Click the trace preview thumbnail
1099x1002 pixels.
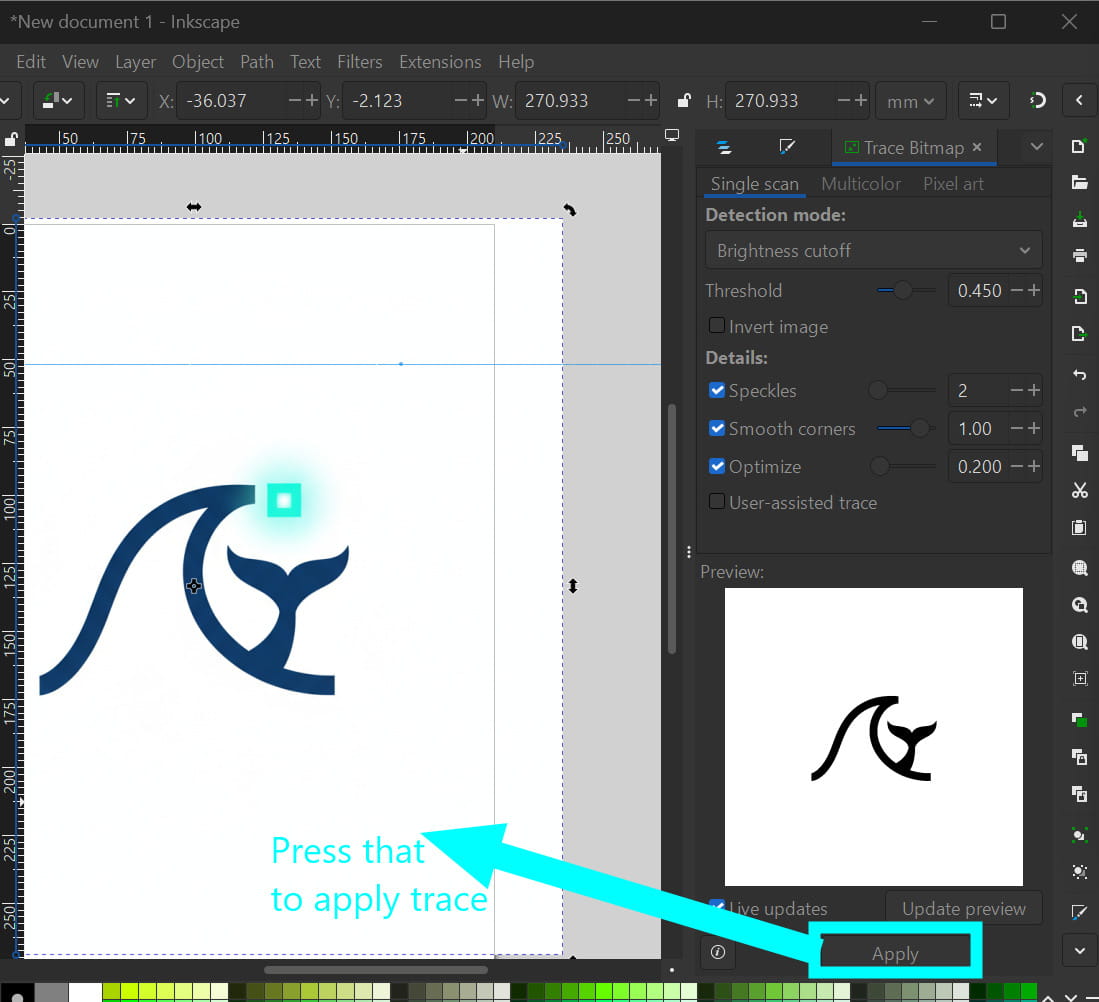pyautogui.click(x=873, y=736)
